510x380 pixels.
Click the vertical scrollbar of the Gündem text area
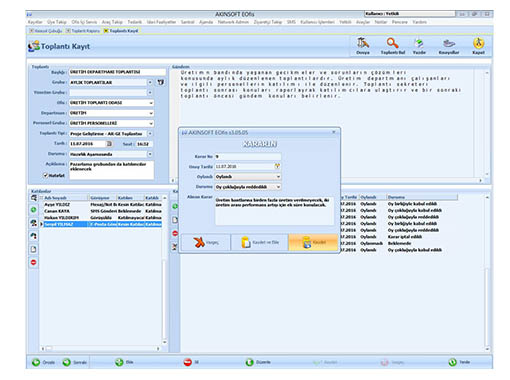coord(487,123)
